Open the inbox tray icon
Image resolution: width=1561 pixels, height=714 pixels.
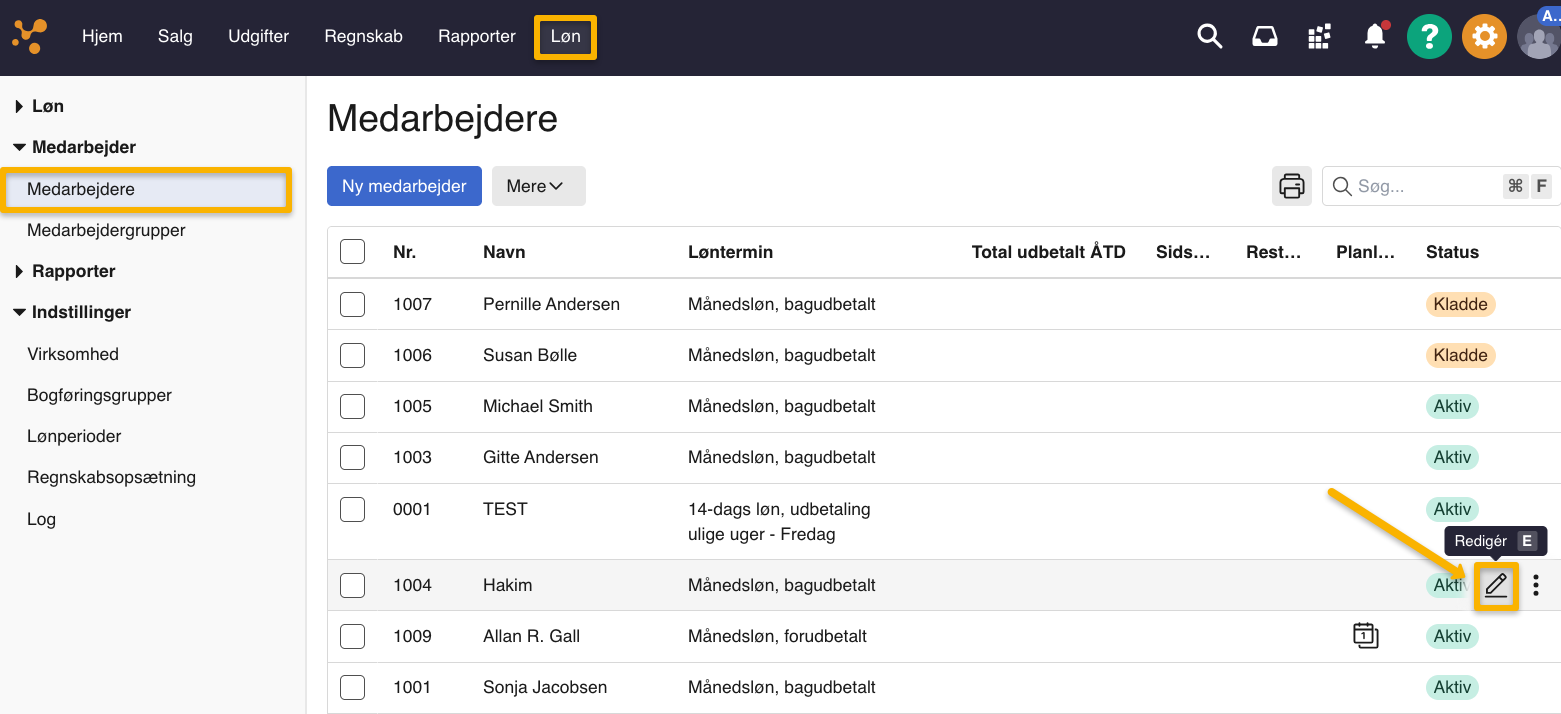coord(1265,37)
